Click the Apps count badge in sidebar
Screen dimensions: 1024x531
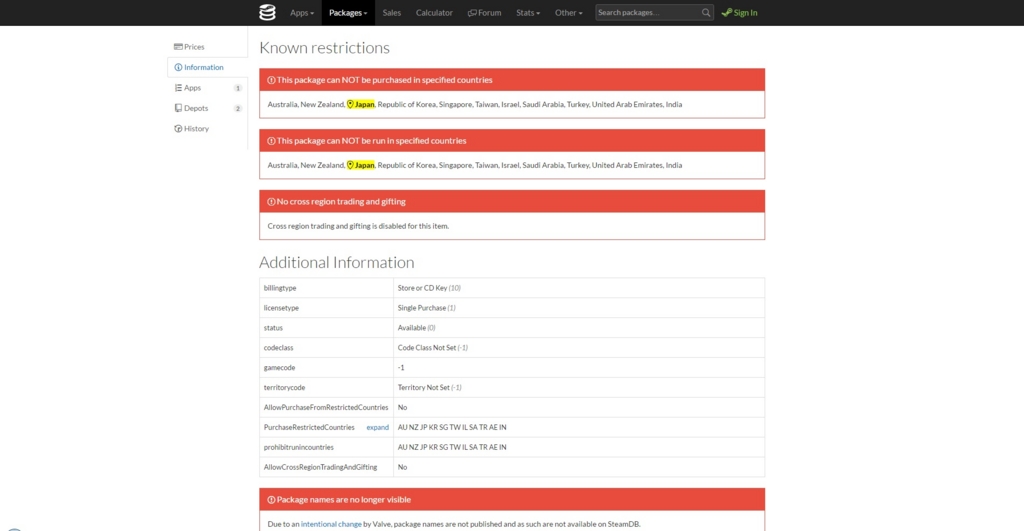click(x=238, y=88)
